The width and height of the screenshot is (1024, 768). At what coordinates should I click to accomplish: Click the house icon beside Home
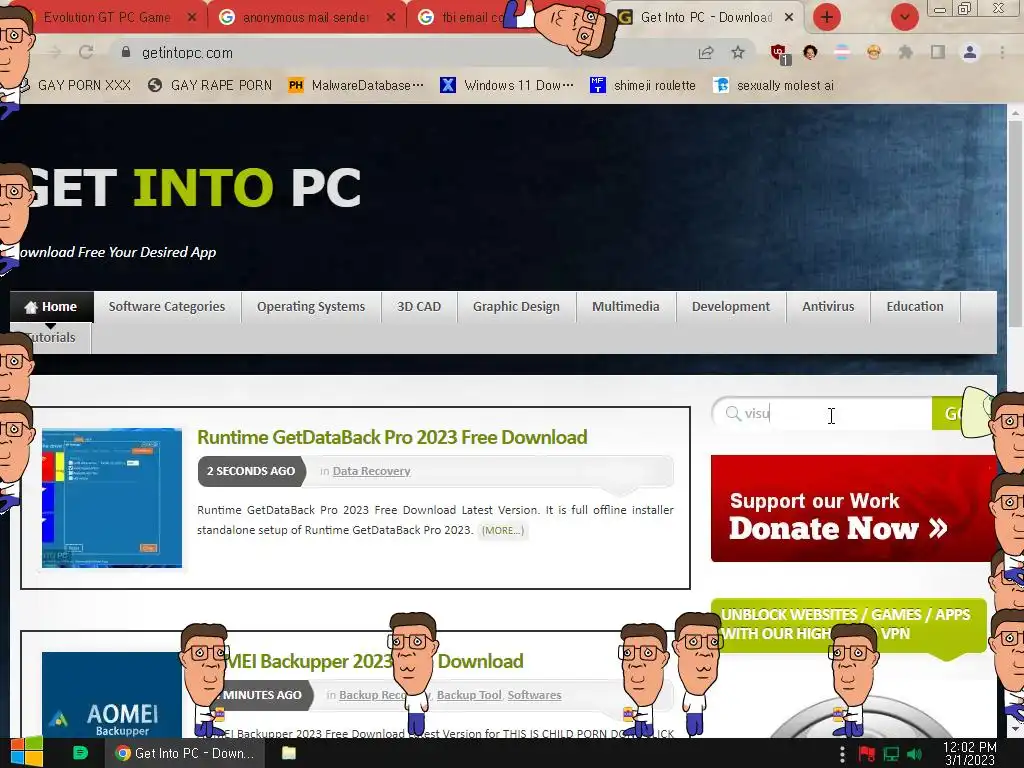click(31, 307)
